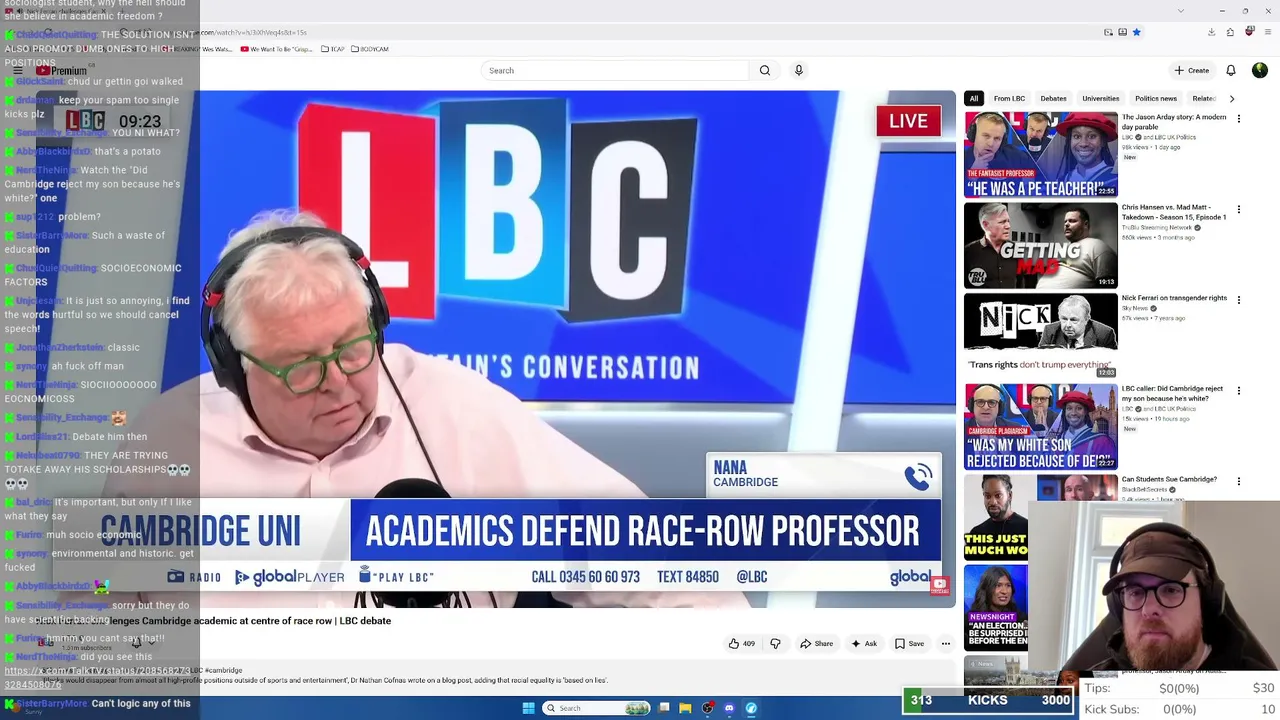Save the video to a playlist
The image size is (1280, 720).
[909, 644]
